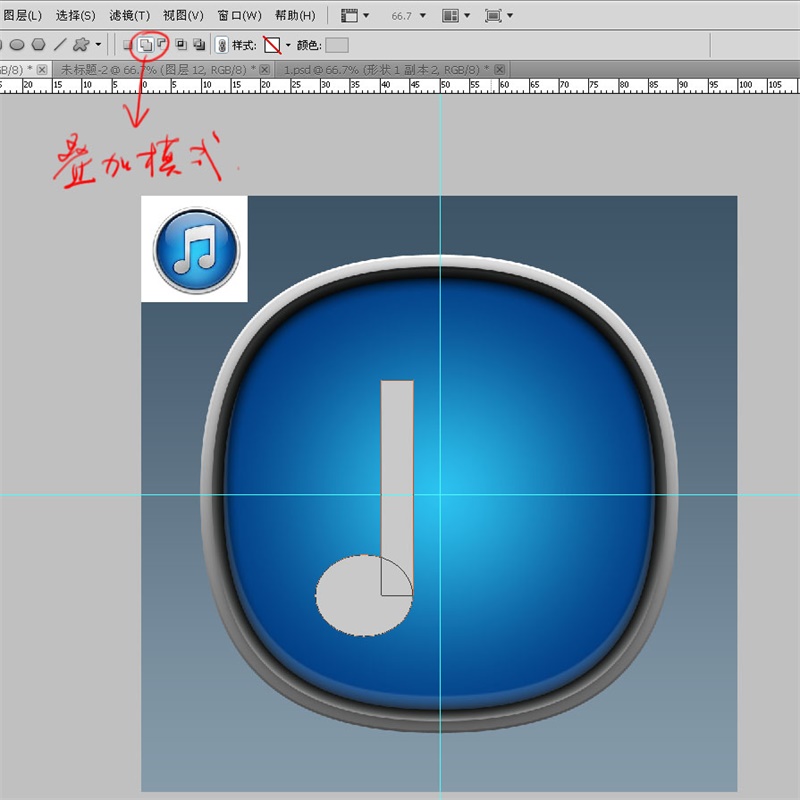
Task: Click the 颜色 color swatch
Action: [339, 44]
